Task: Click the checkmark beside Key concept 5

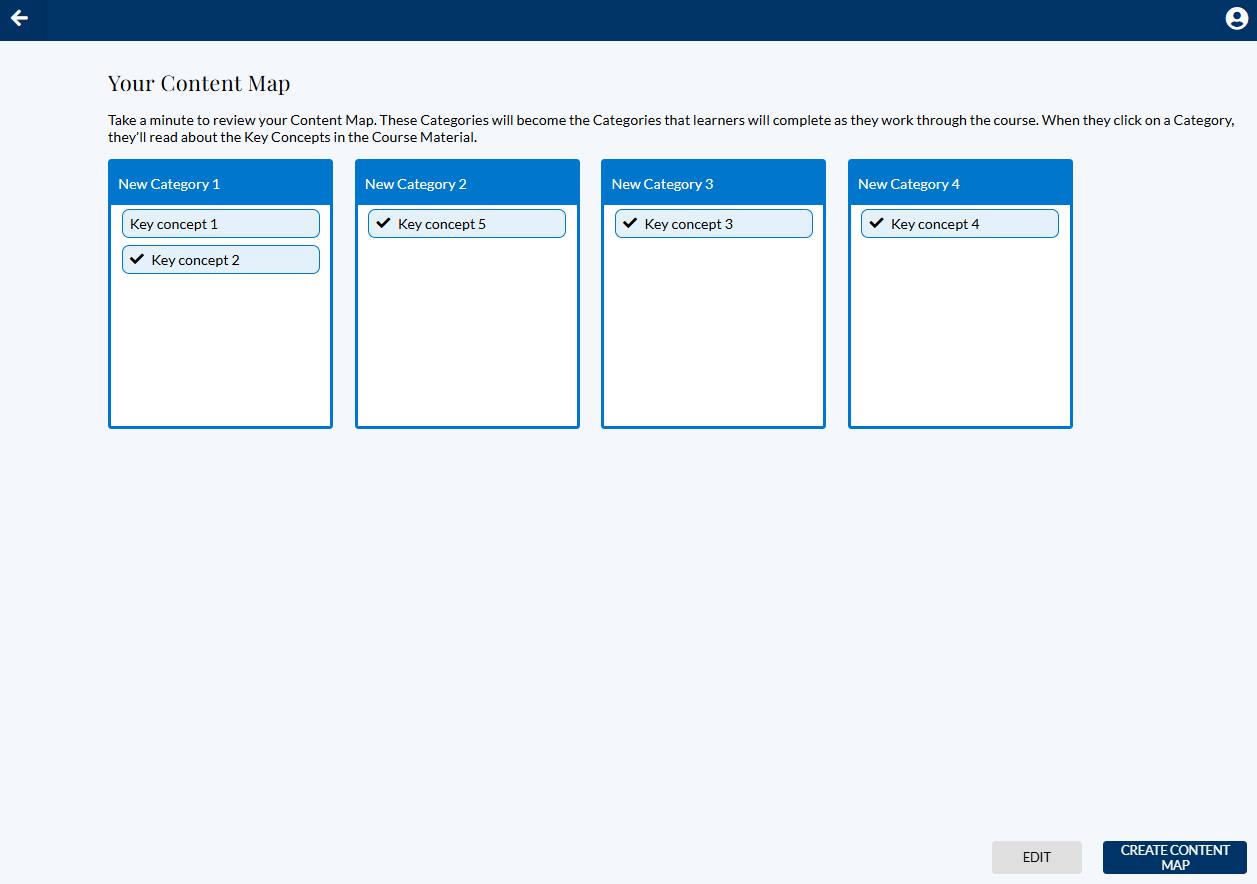Action: click(383, 223)
